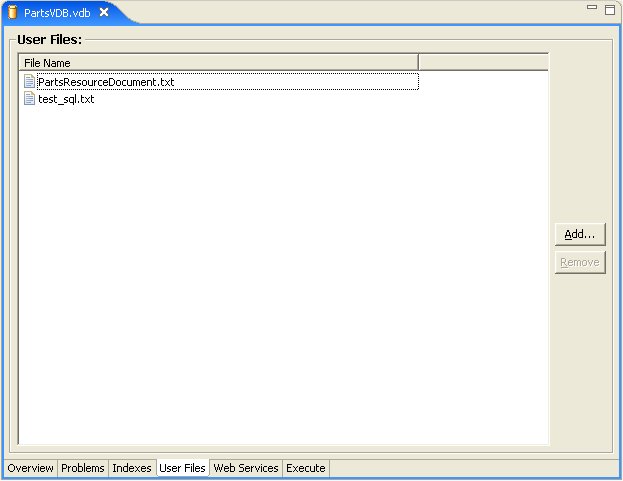Image resolution: width=623 pixels, height=481 pixels.
Task: Go to the Web Services tab
Action: [246, 468]
